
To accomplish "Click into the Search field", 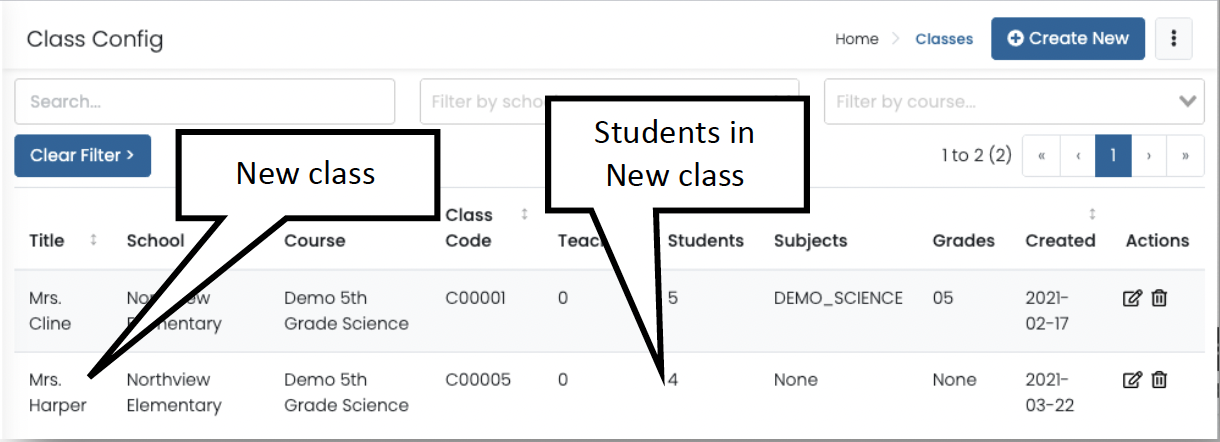I will coord(204,101).
